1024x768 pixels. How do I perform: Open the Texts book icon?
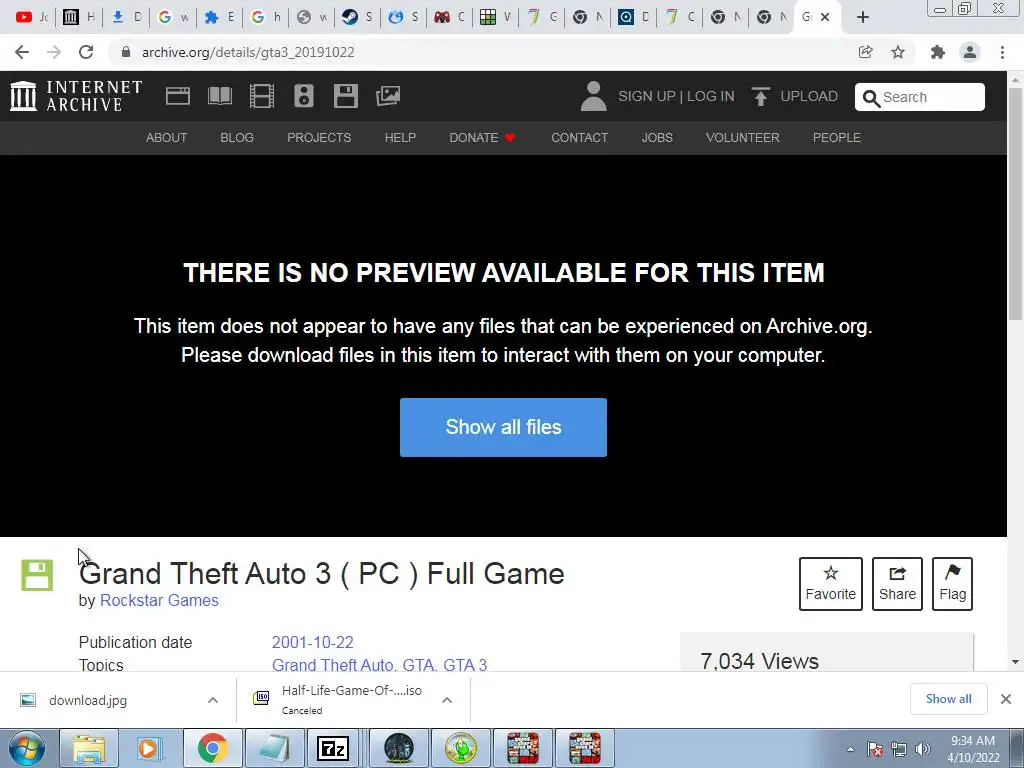pyautogui.click(x=219, y=96)
